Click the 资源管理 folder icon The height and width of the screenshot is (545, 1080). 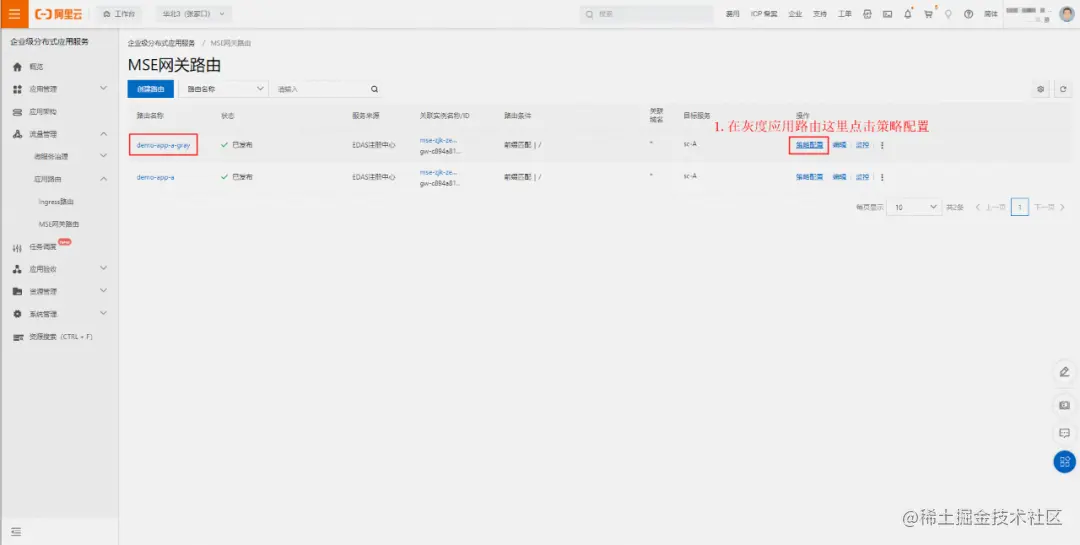[x=17, y=291]
